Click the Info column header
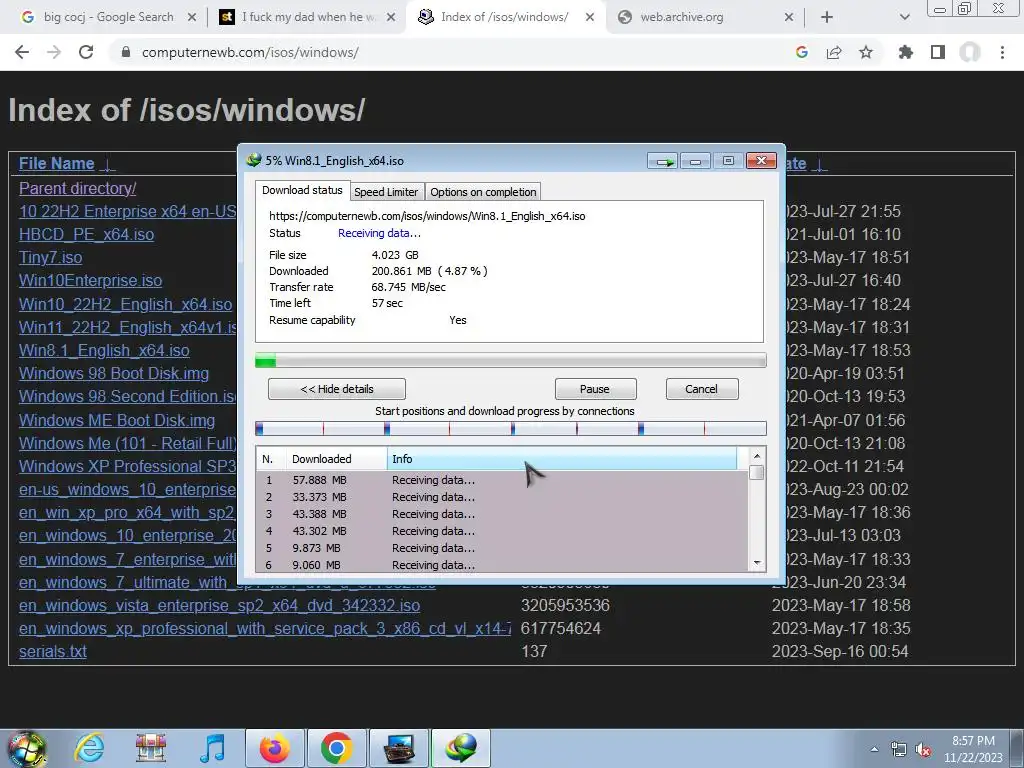Image resolution: width=1024 pixels, height=768 pixels. (562, 459)
